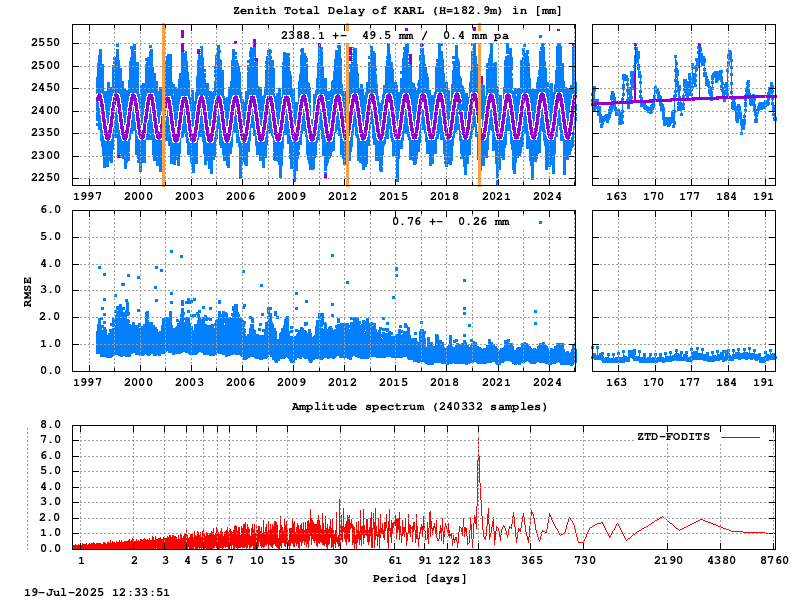
Task: Click the '191' day label under the zoomed ZTD plot
Action: pyautogui.click(x=763, y=196)
